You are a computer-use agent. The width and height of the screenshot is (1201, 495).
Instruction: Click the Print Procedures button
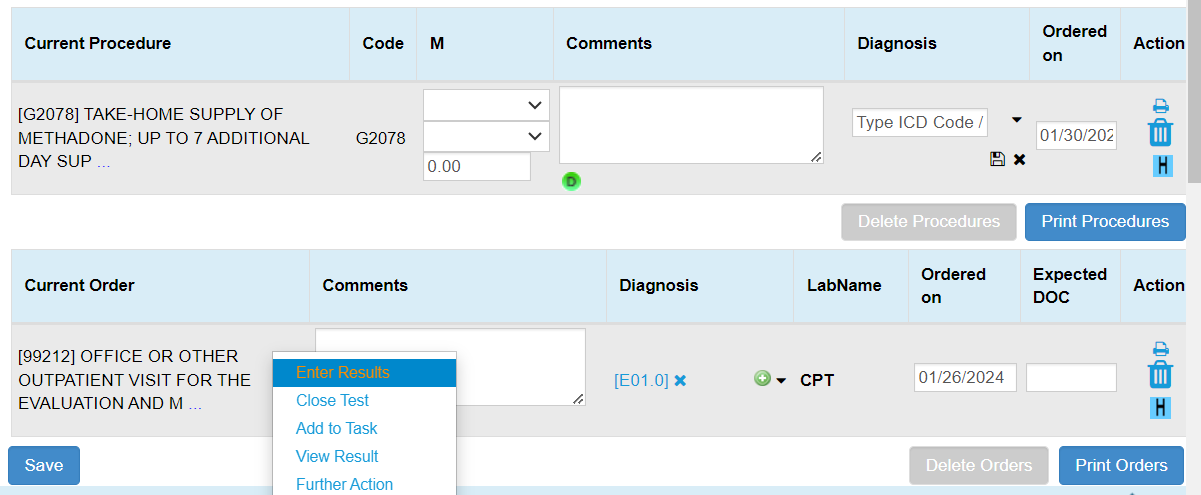[x=1105, y=222]
